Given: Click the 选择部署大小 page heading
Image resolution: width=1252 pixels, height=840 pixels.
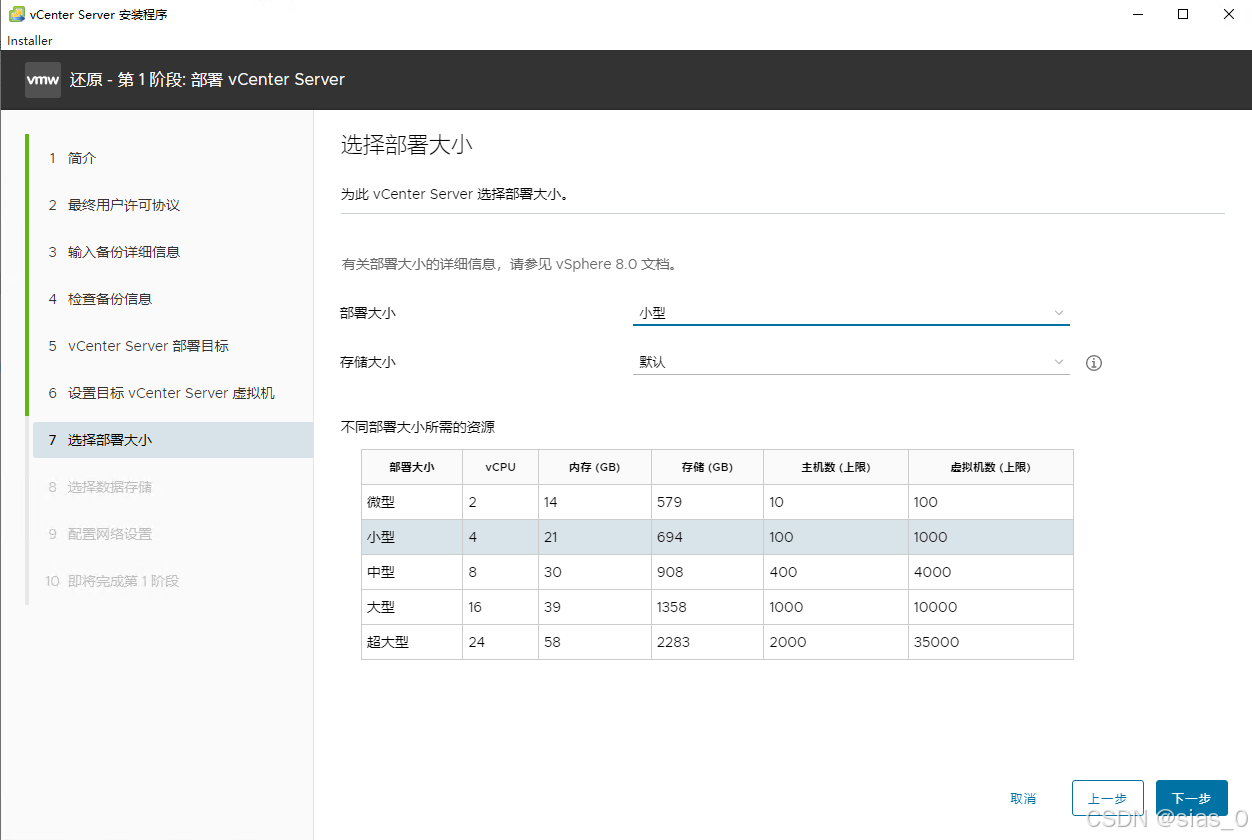Looking at the screenshot, I should click(x=407, y=145).
